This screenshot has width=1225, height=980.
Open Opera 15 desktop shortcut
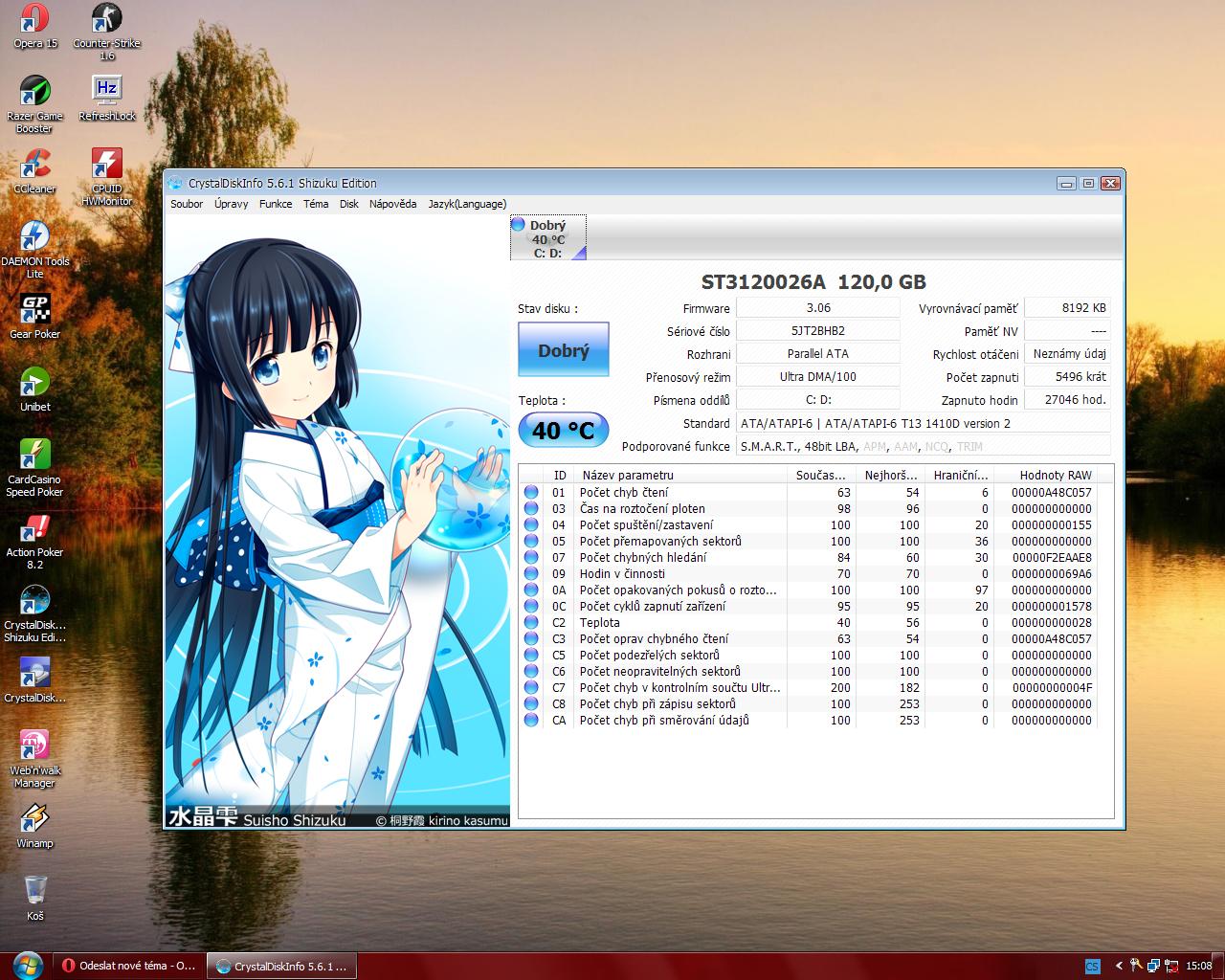tap(34, 21)
